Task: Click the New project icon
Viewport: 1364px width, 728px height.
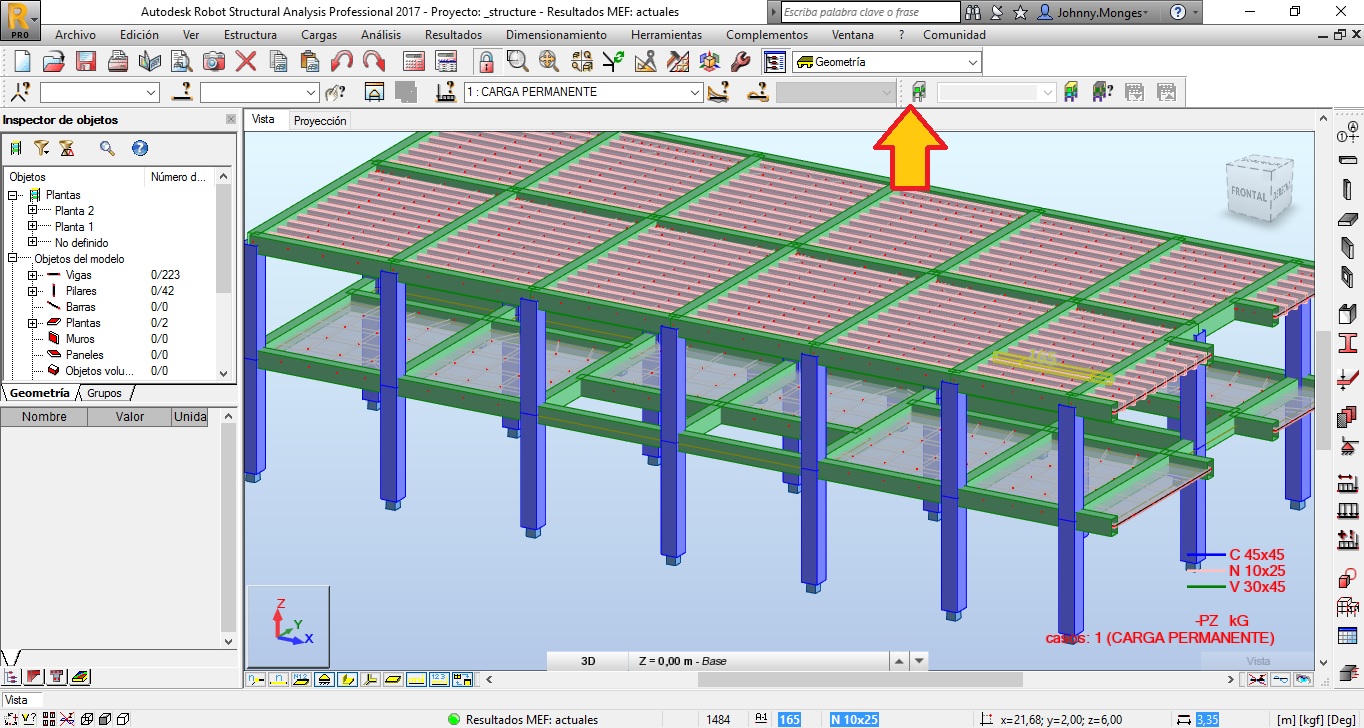Action: coord(22,62)
